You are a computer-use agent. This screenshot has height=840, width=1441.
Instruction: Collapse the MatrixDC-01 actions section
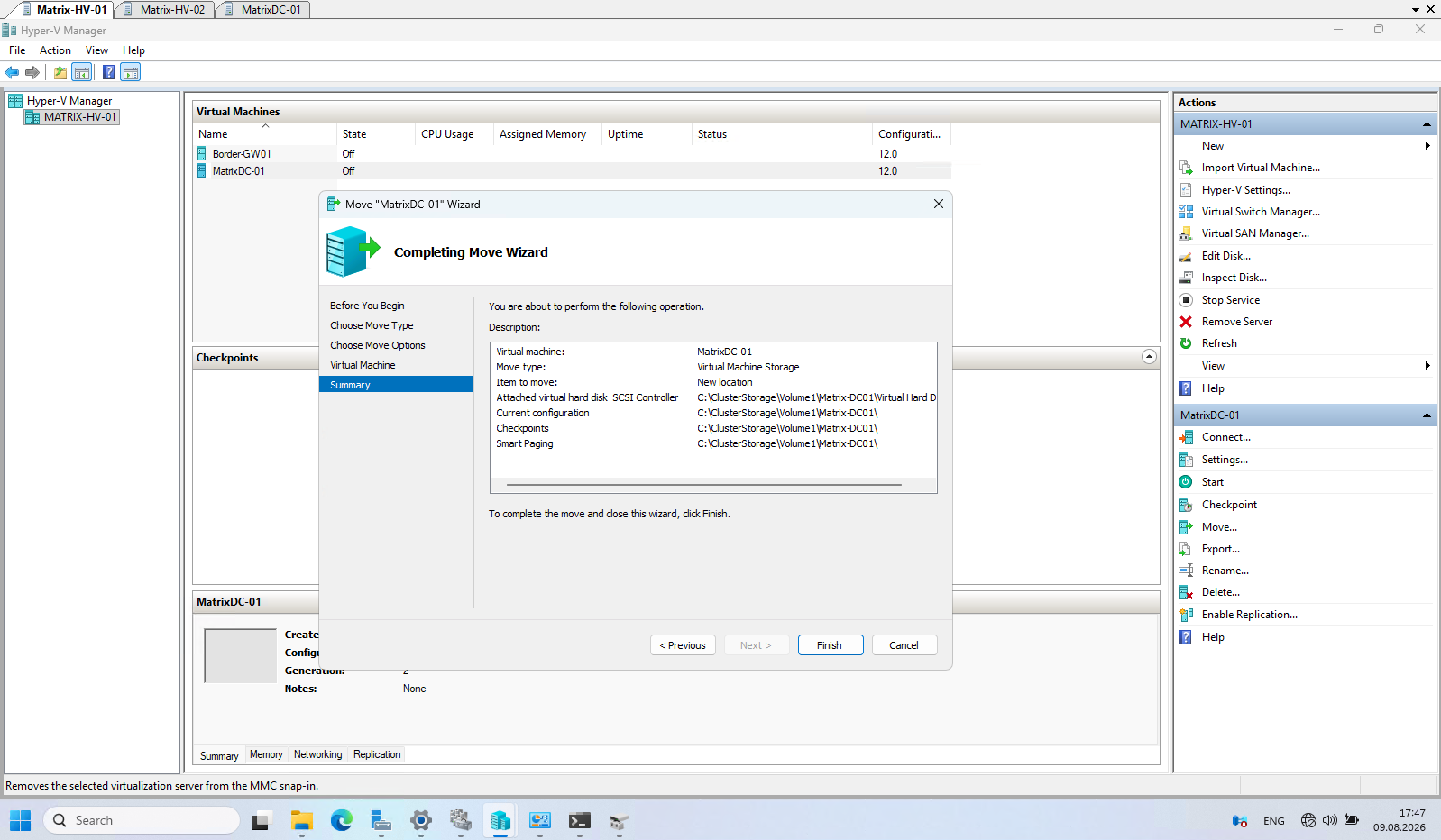point(1427,415)
